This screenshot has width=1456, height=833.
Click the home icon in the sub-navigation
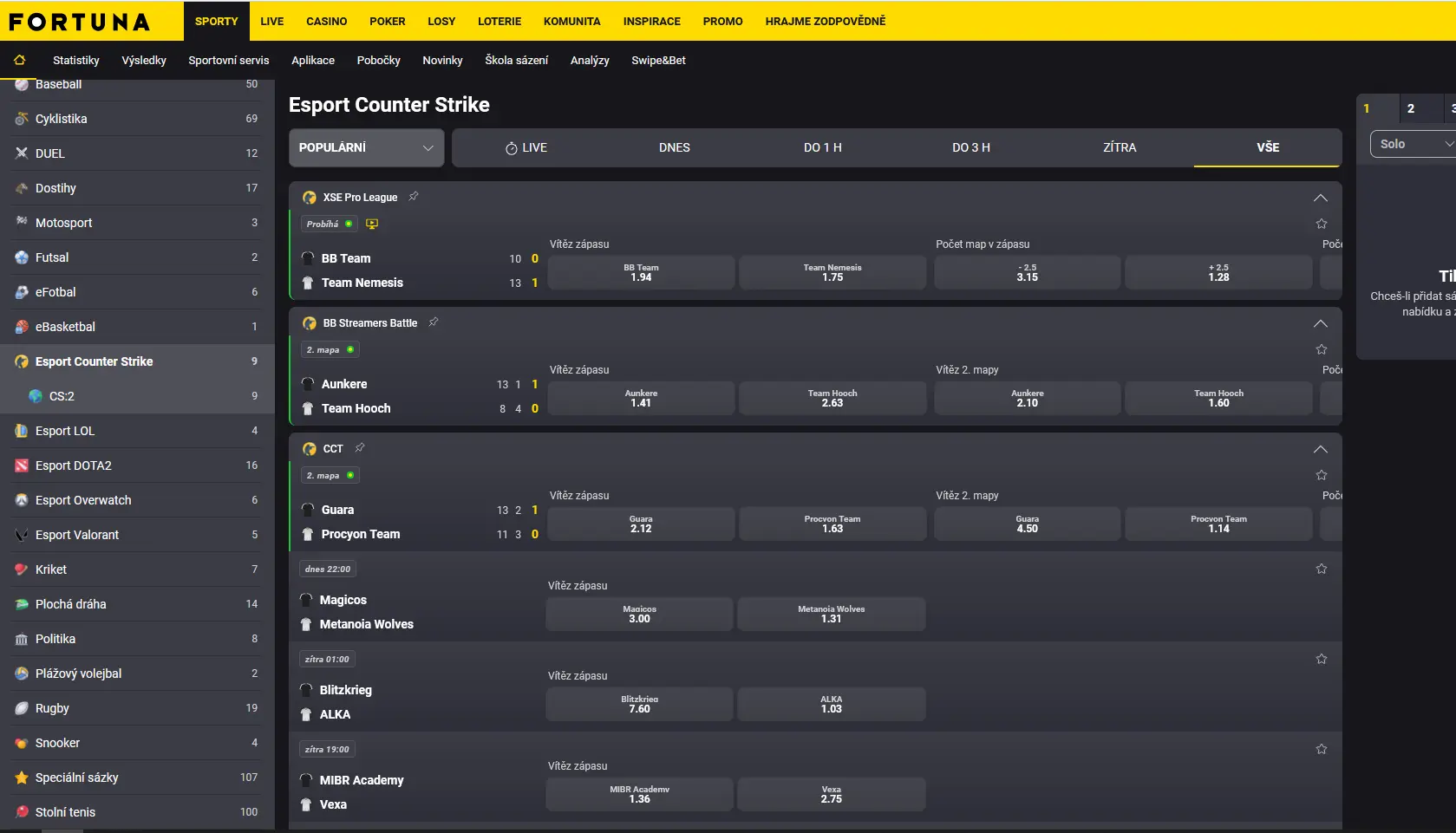(20, 60)
